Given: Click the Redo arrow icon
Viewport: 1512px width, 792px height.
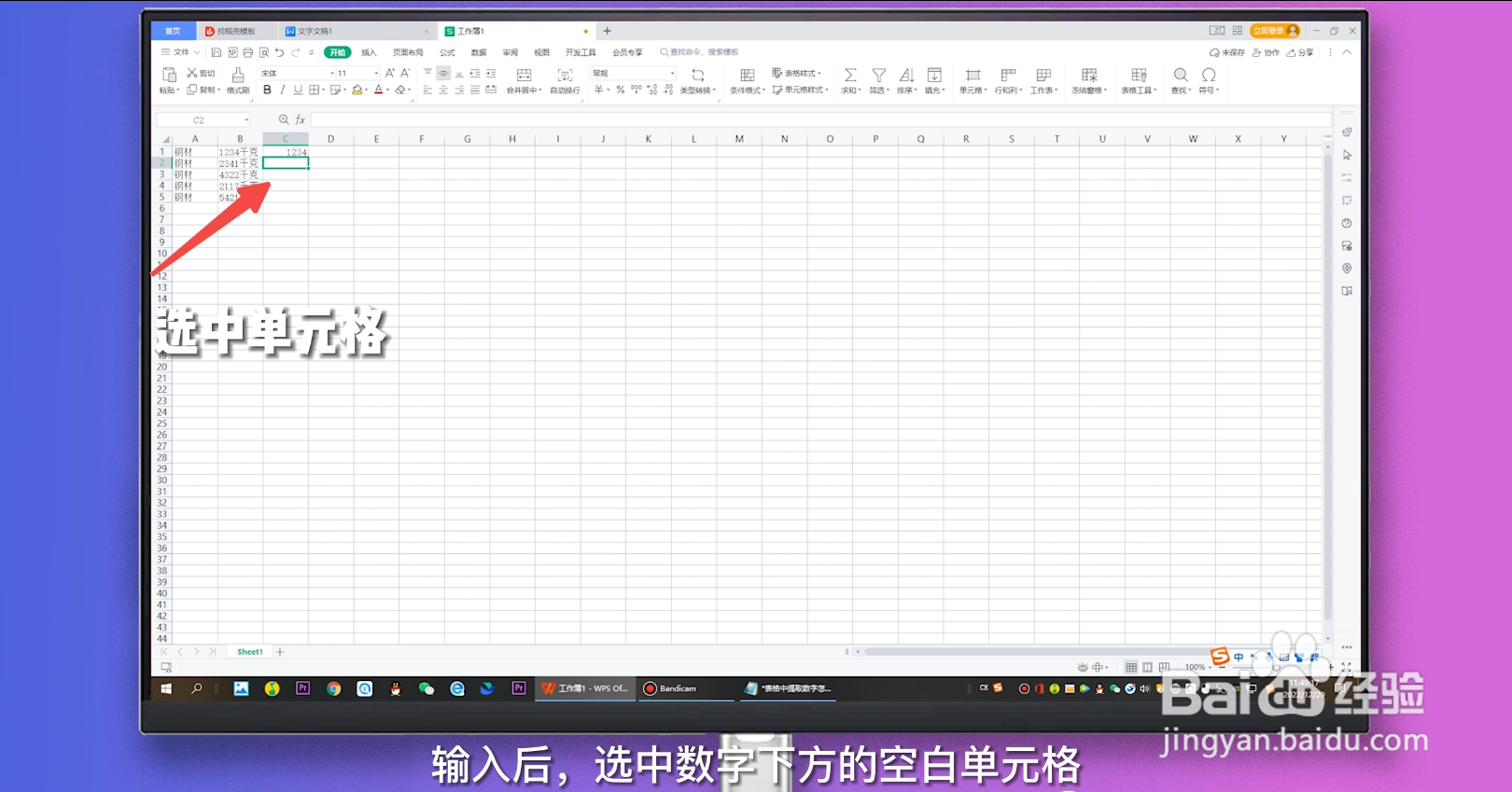Looking at the screenshot, I should click(x=296, y=52).
